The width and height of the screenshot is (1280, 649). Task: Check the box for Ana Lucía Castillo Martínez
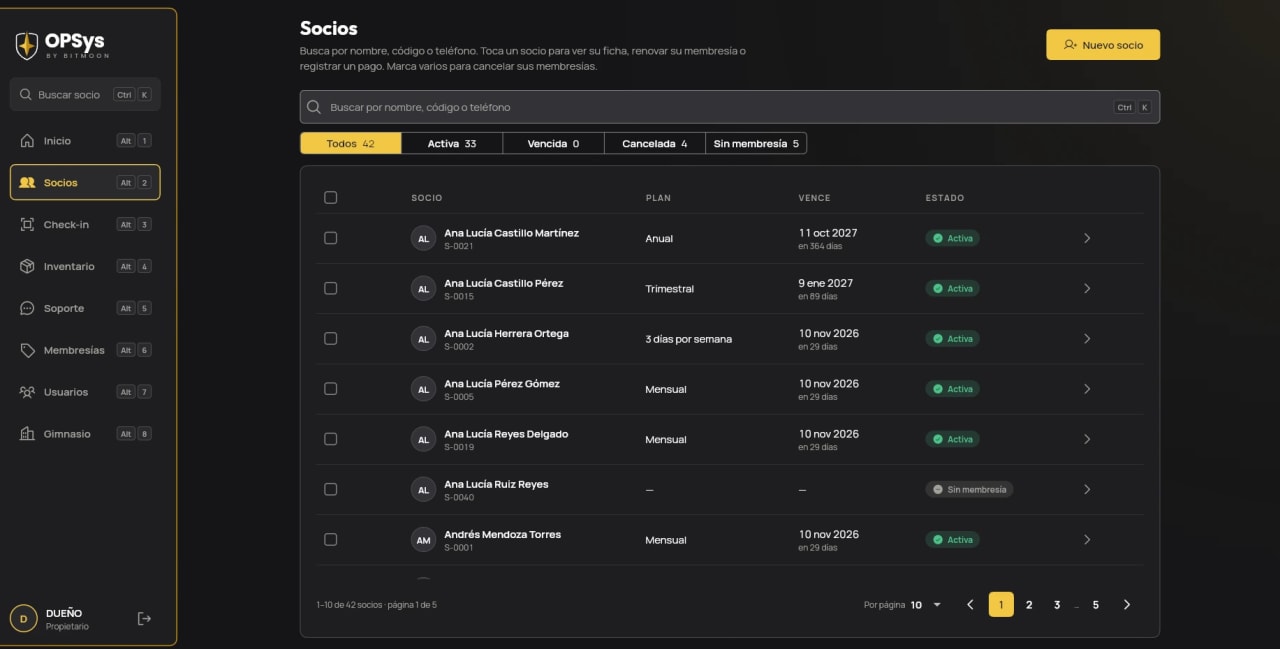(331, 238)
